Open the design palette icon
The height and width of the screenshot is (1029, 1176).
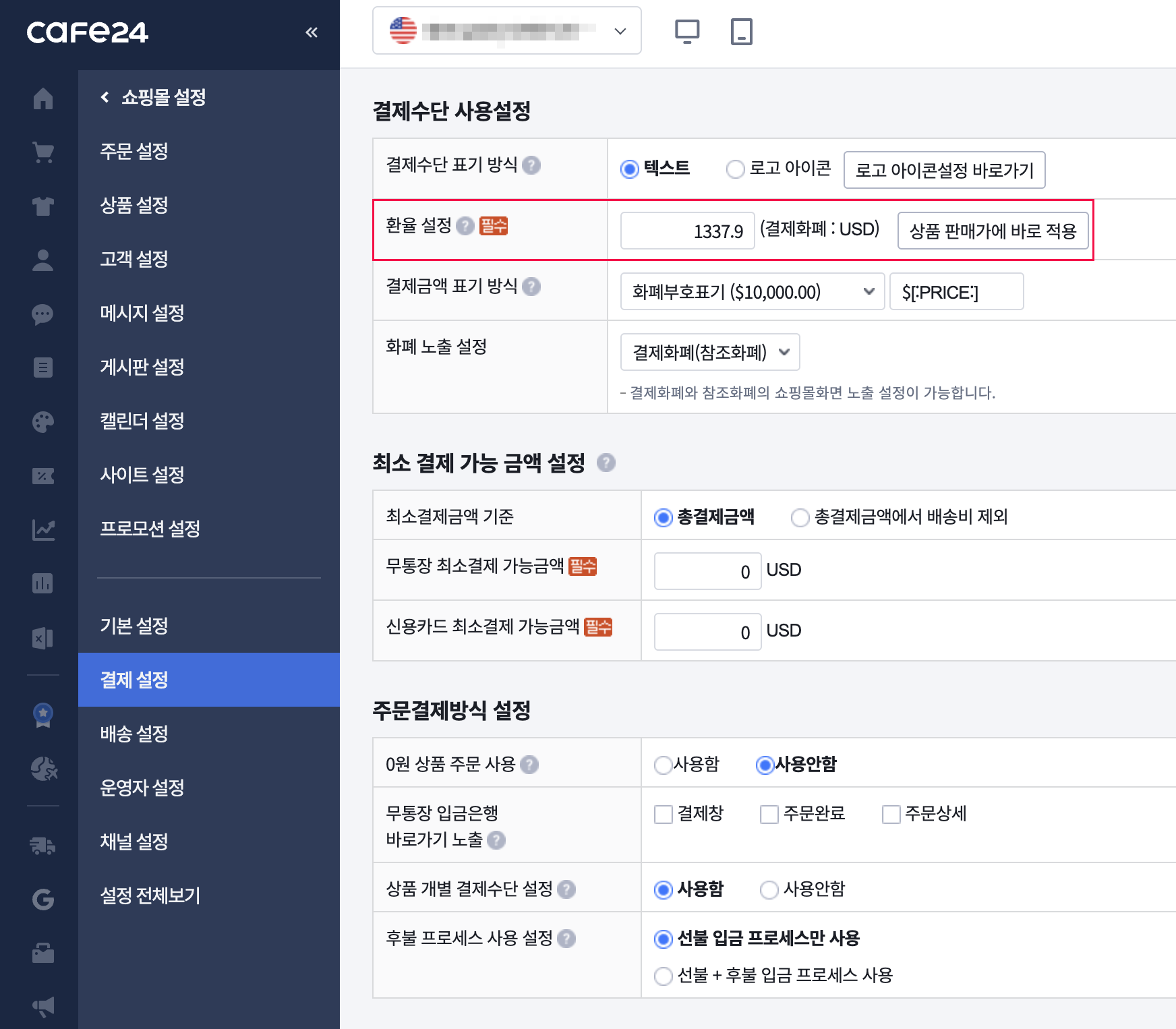43,422
